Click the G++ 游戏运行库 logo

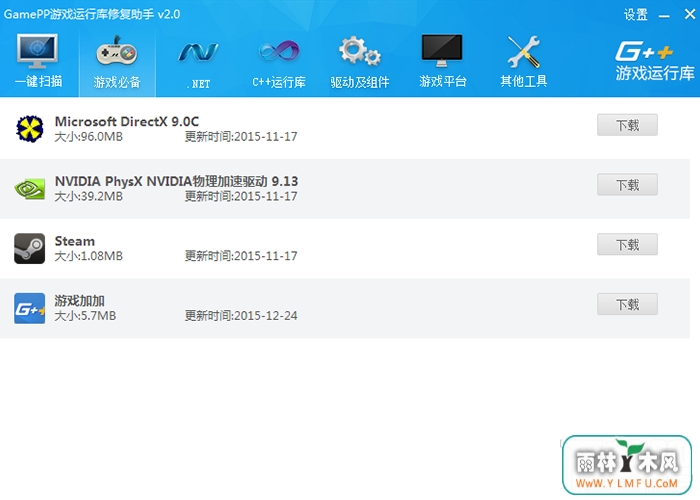654,61
